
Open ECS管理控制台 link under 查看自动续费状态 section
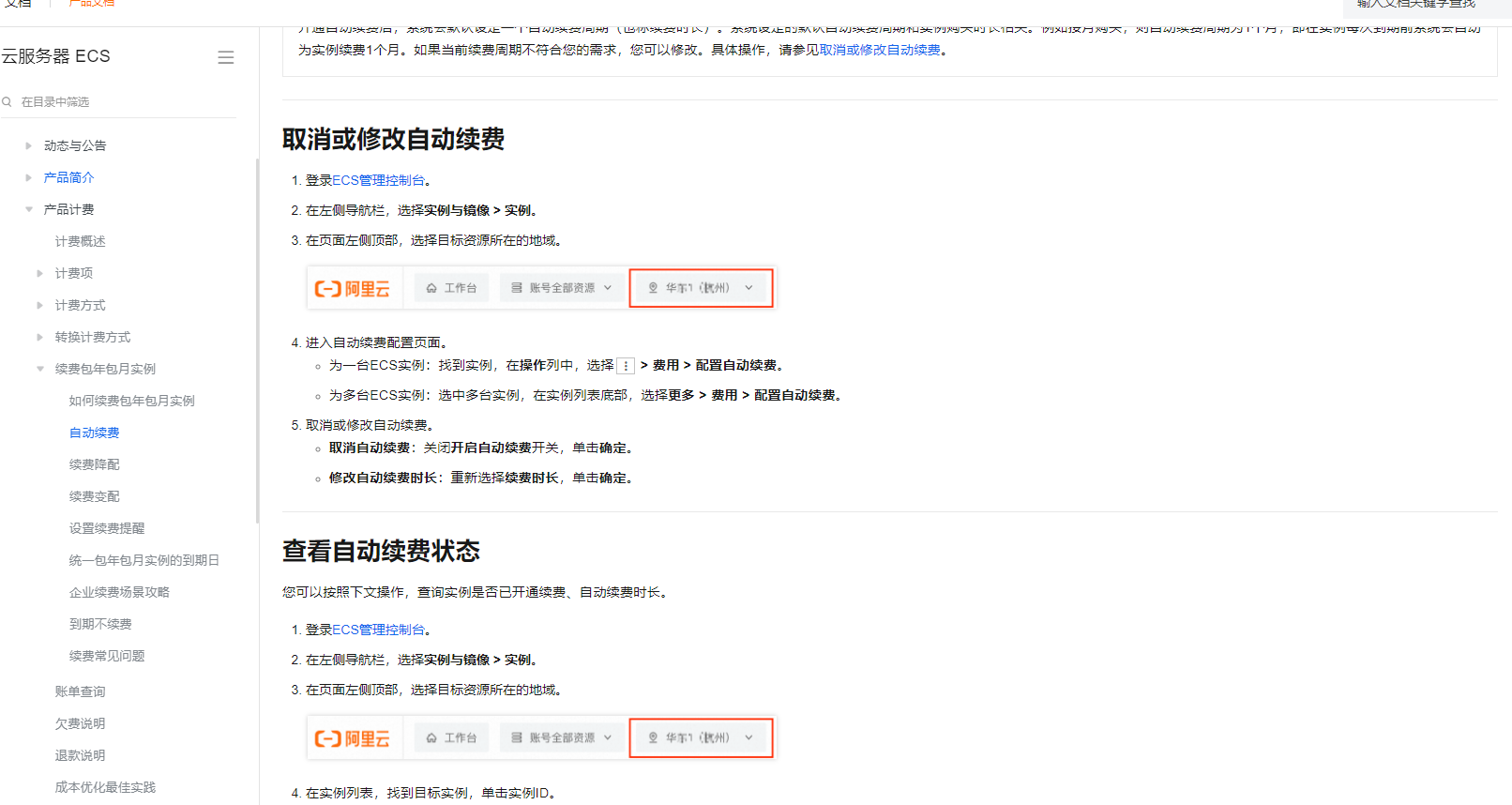coord(378,630)
